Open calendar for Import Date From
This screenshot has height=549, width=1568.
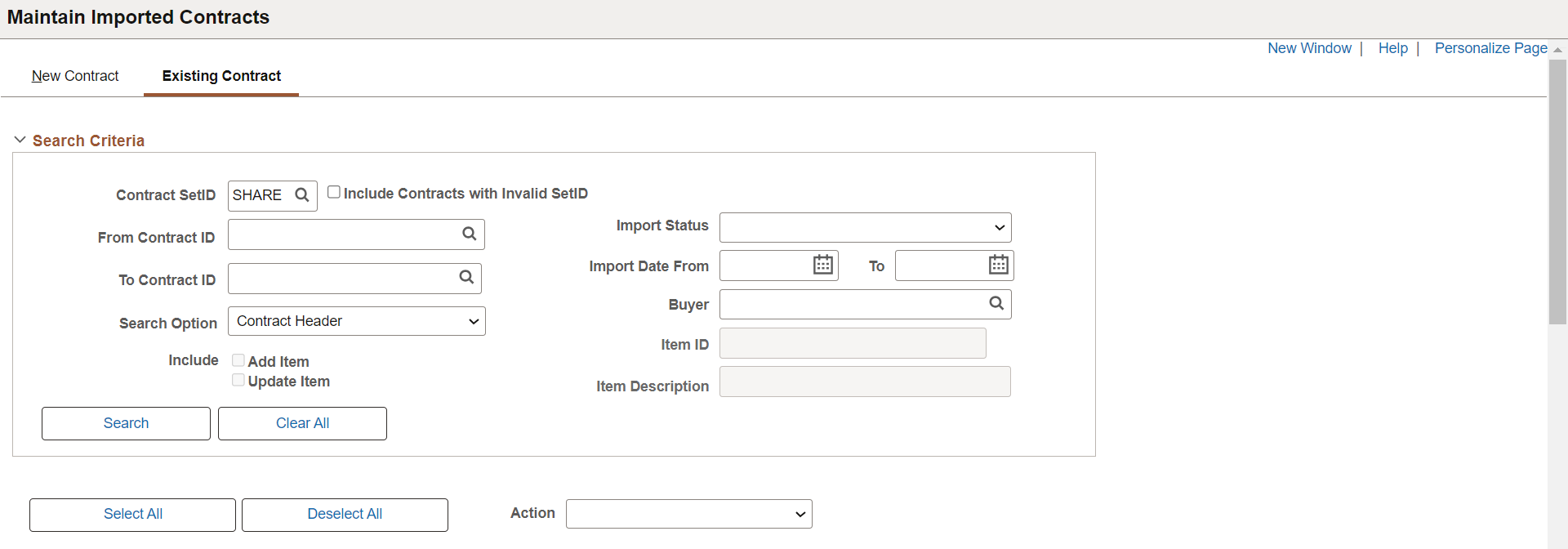(823, 265)
